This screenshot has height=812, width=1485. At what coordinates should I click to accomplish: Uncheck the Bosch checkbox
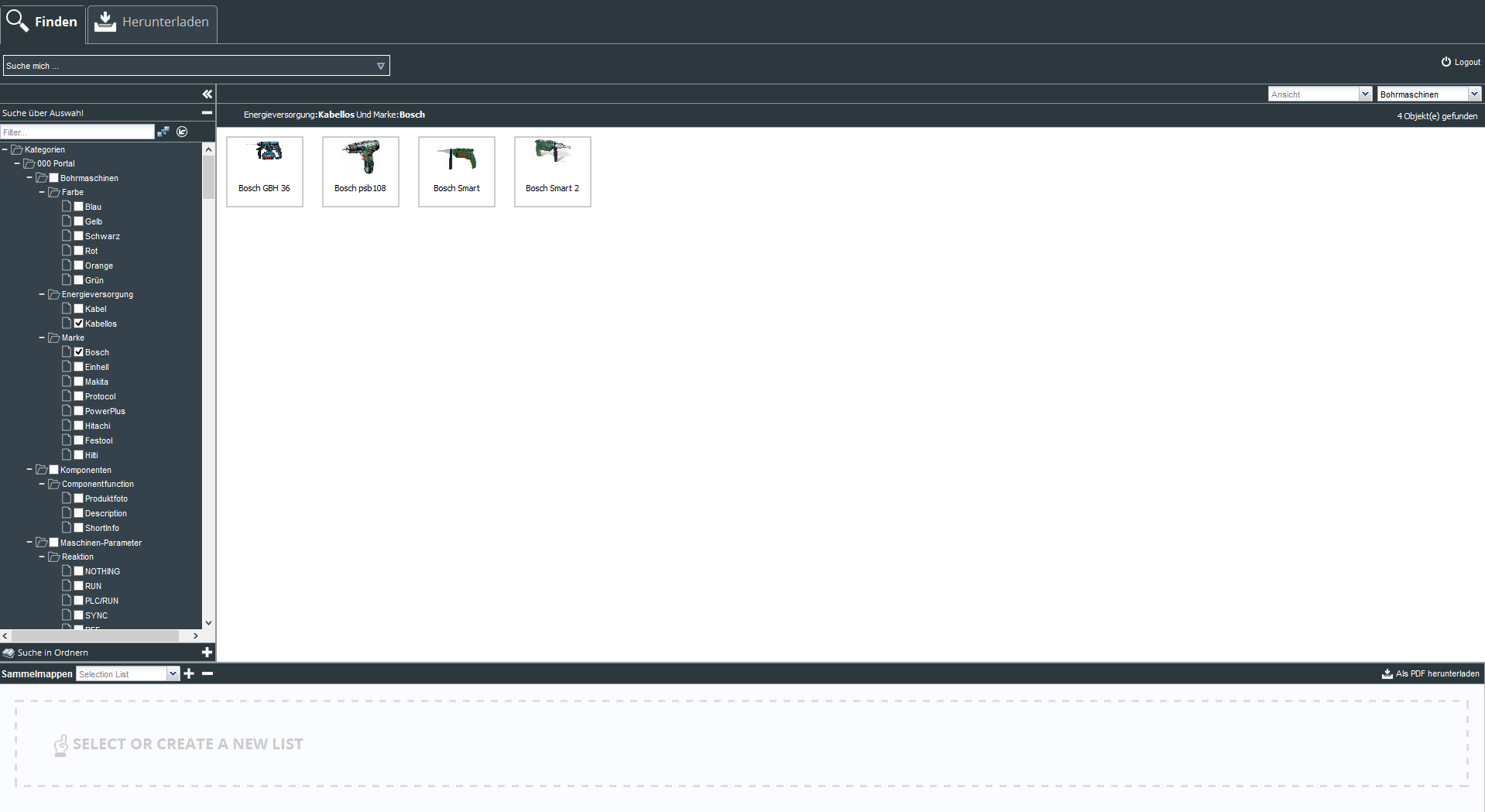(79, 352)
